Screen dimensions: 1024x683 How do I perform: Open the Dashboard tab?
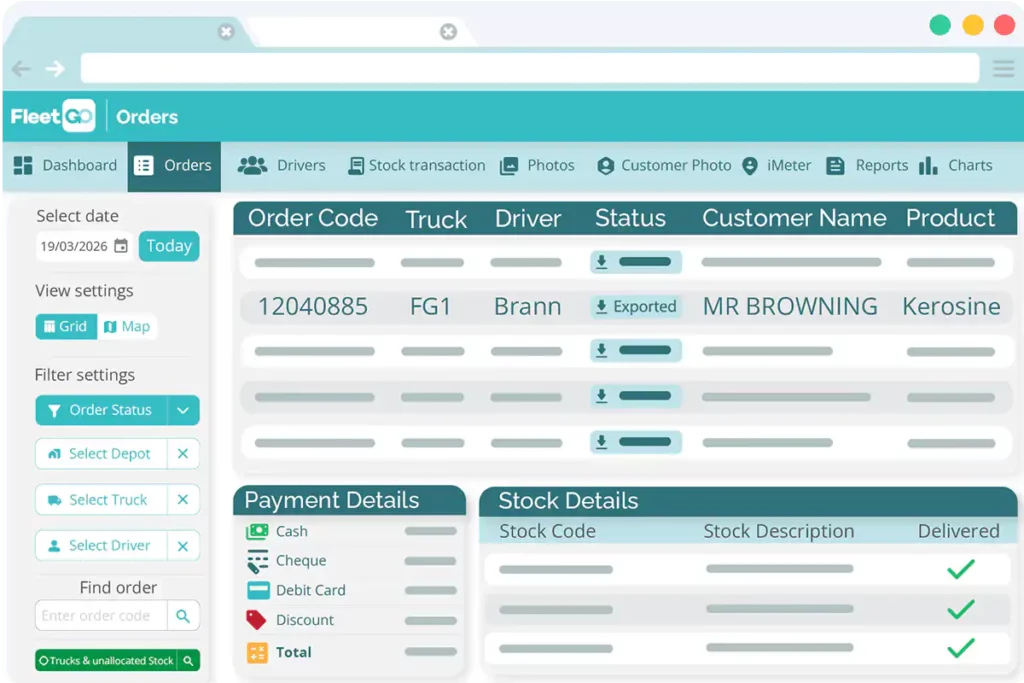65,165
